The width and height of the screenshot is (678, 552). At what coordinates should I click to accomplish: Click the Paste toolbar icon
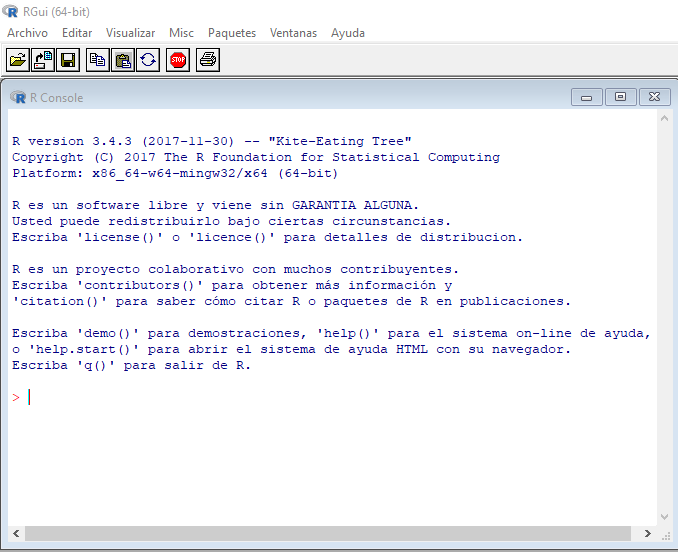pyautogui.click(x=122, y=60)
